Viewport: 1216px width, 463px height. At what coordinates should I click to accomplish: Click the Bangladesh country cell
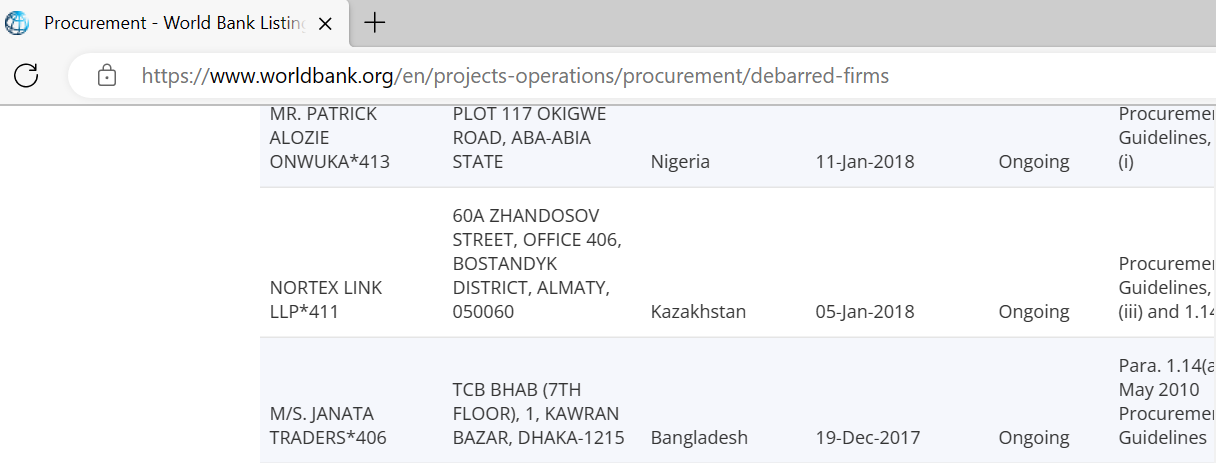[x=699, y=437]
